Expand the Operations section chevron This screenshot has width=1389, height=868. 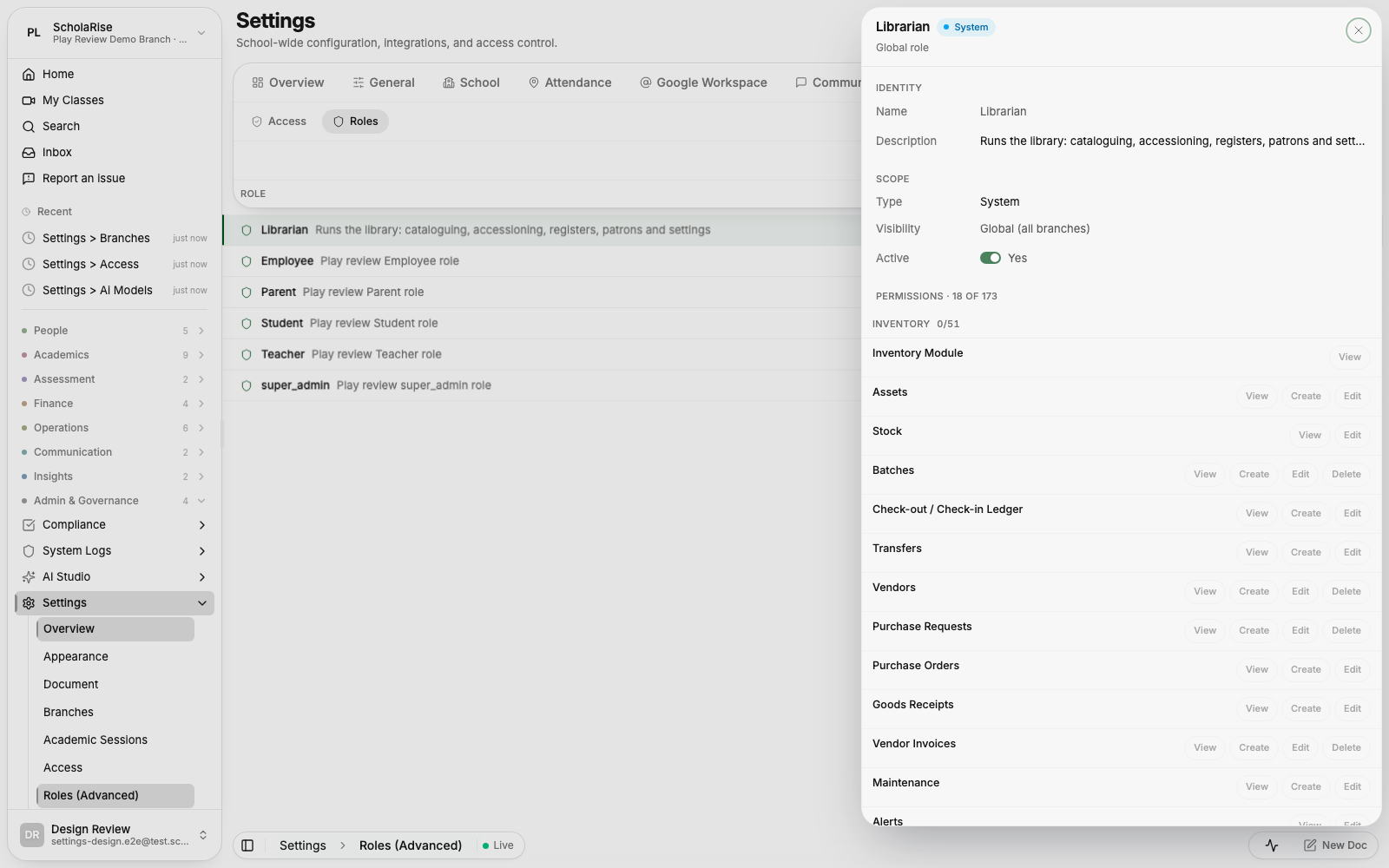[x=201, y=428]
